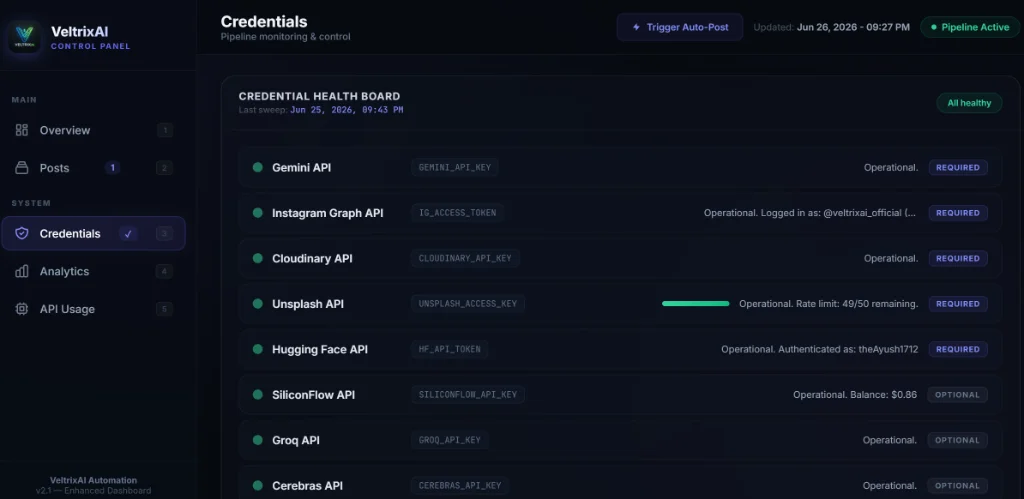The height and width of the screenshot is (499, 1024).
Task: Click the SILICONFLOW_API_KEY variable chip
Action: point(468,394)
